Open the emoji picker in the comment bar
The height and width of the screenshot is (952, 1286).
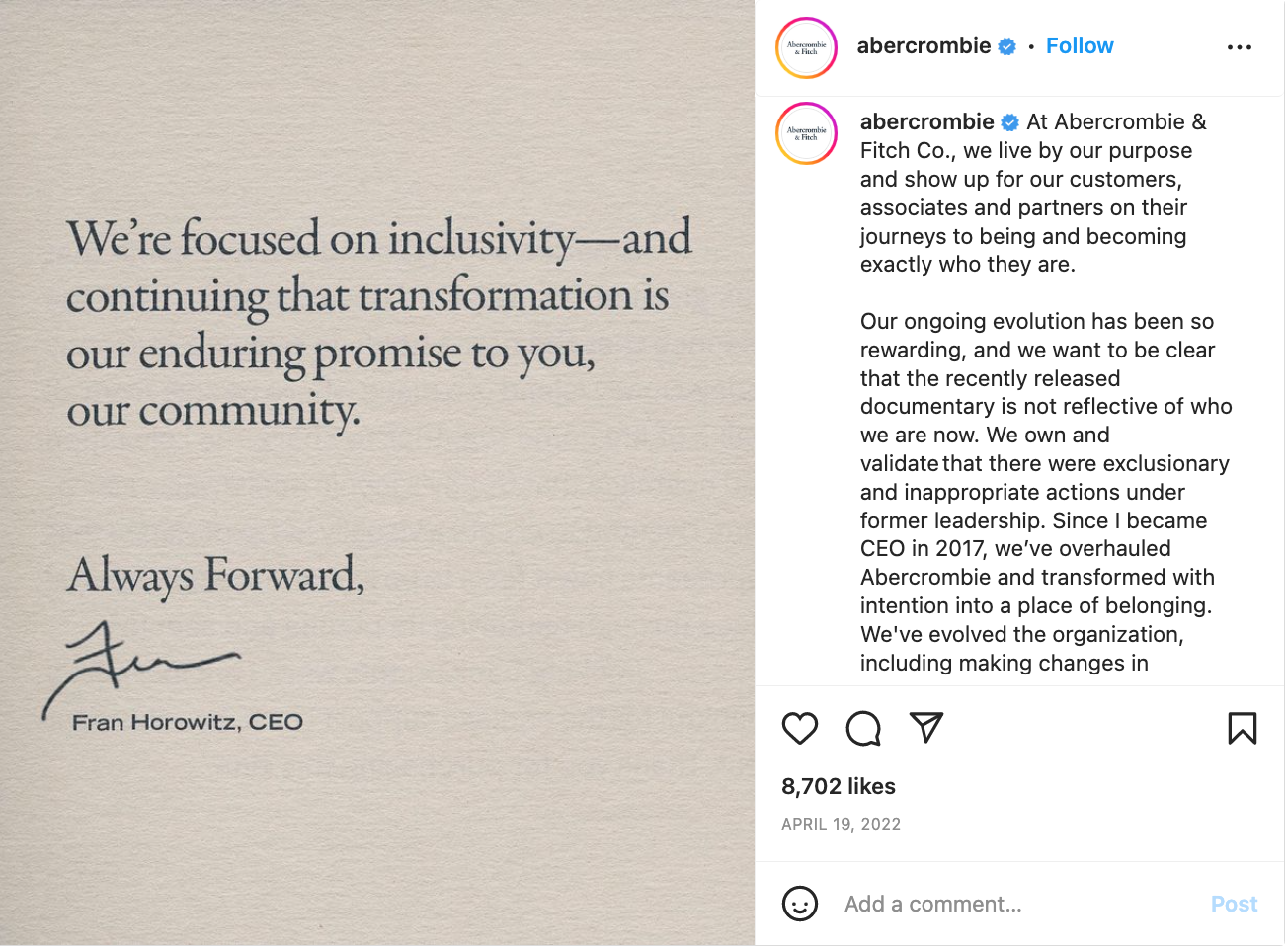click(x=800, y=904)
